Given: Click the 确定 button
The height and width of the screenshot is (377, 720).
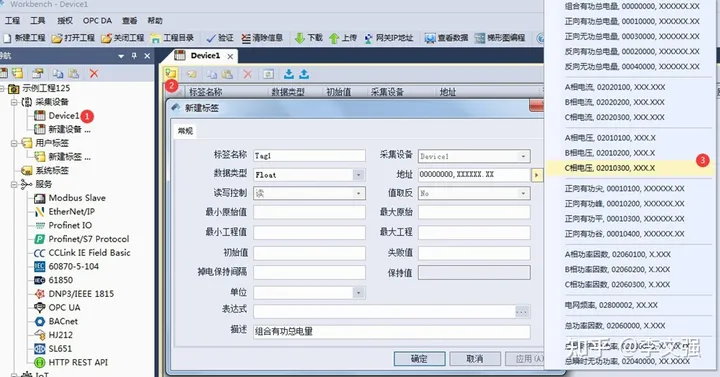Looking at the screenshot, I should tap(419, 359).
